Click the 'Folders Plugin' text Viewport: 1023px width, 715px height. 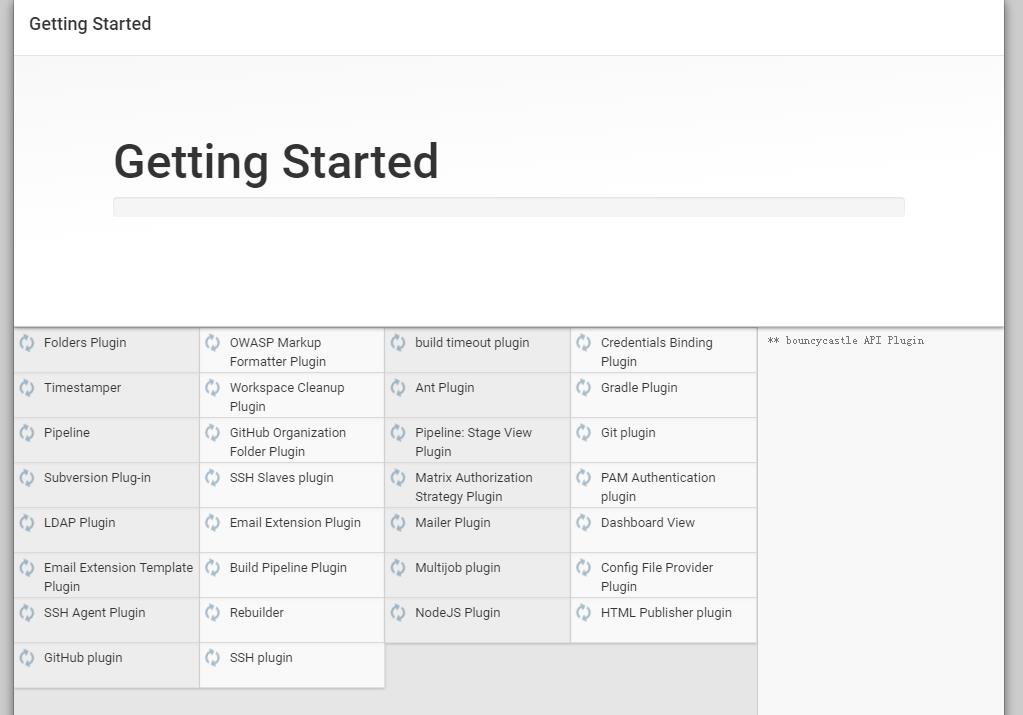click(x=85, y=342)
